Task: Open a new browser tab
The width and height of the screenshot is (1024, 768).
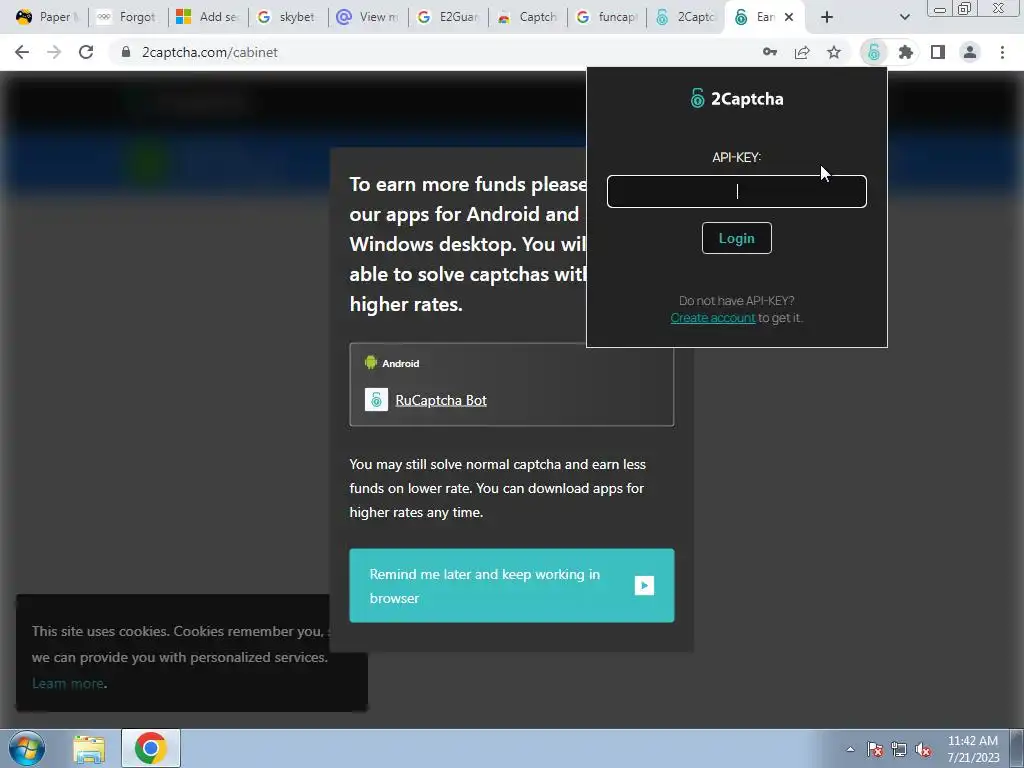Action: click(827, 17)
